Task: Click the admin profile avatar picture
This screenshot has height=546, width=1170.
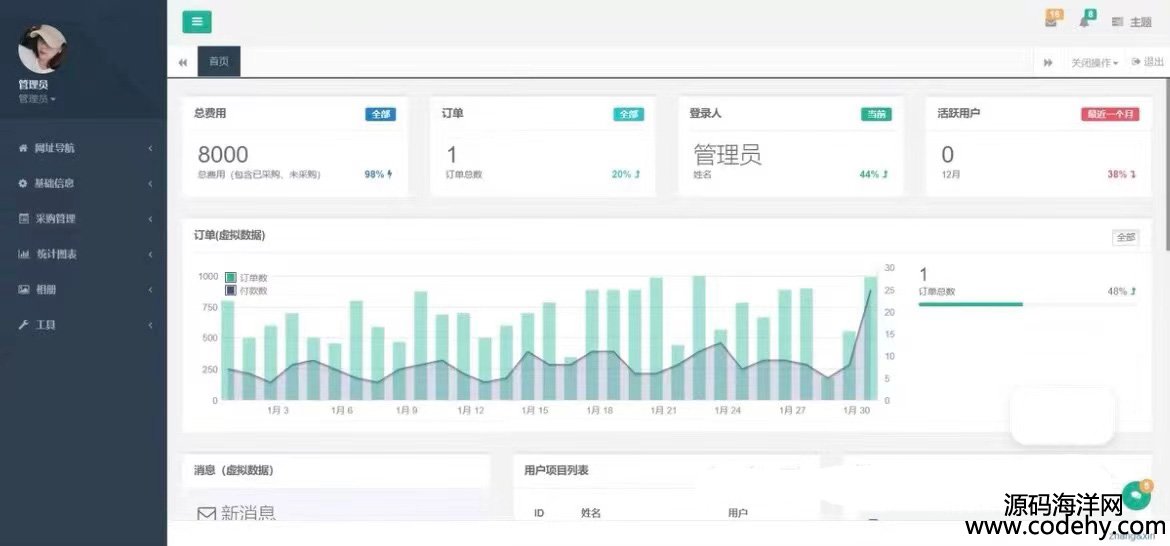Action: point(42,49)
